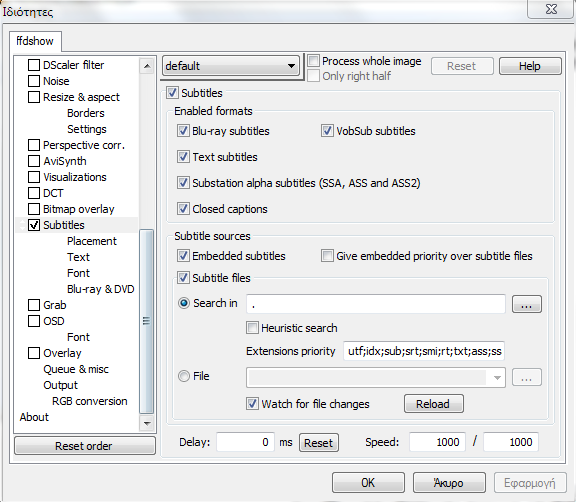Open the Font page under Subtitles

pyautogui.click(x=78, y=273)
